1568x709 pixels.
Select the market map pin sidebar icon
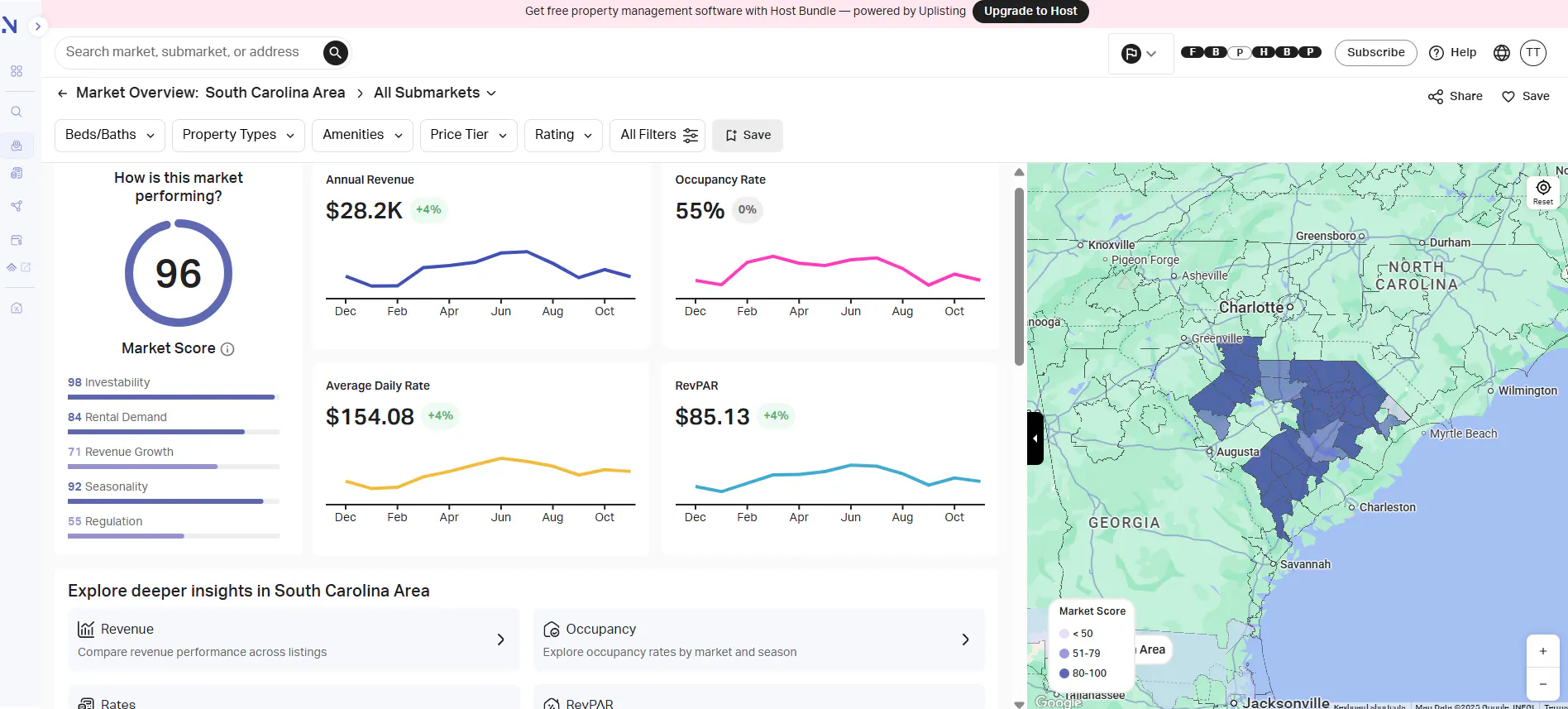17,146
